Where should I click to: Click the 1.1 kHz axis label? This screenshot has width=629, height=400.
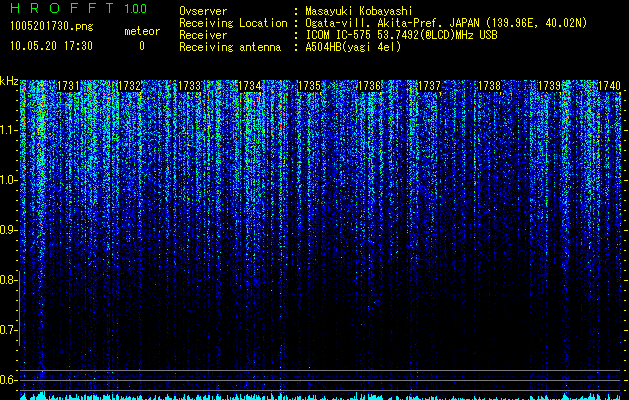7,130
